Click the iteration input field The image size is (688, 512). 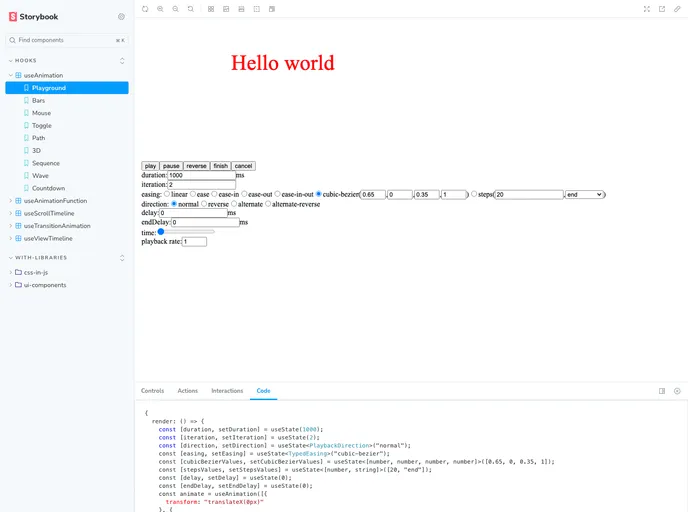click(202, 185)
